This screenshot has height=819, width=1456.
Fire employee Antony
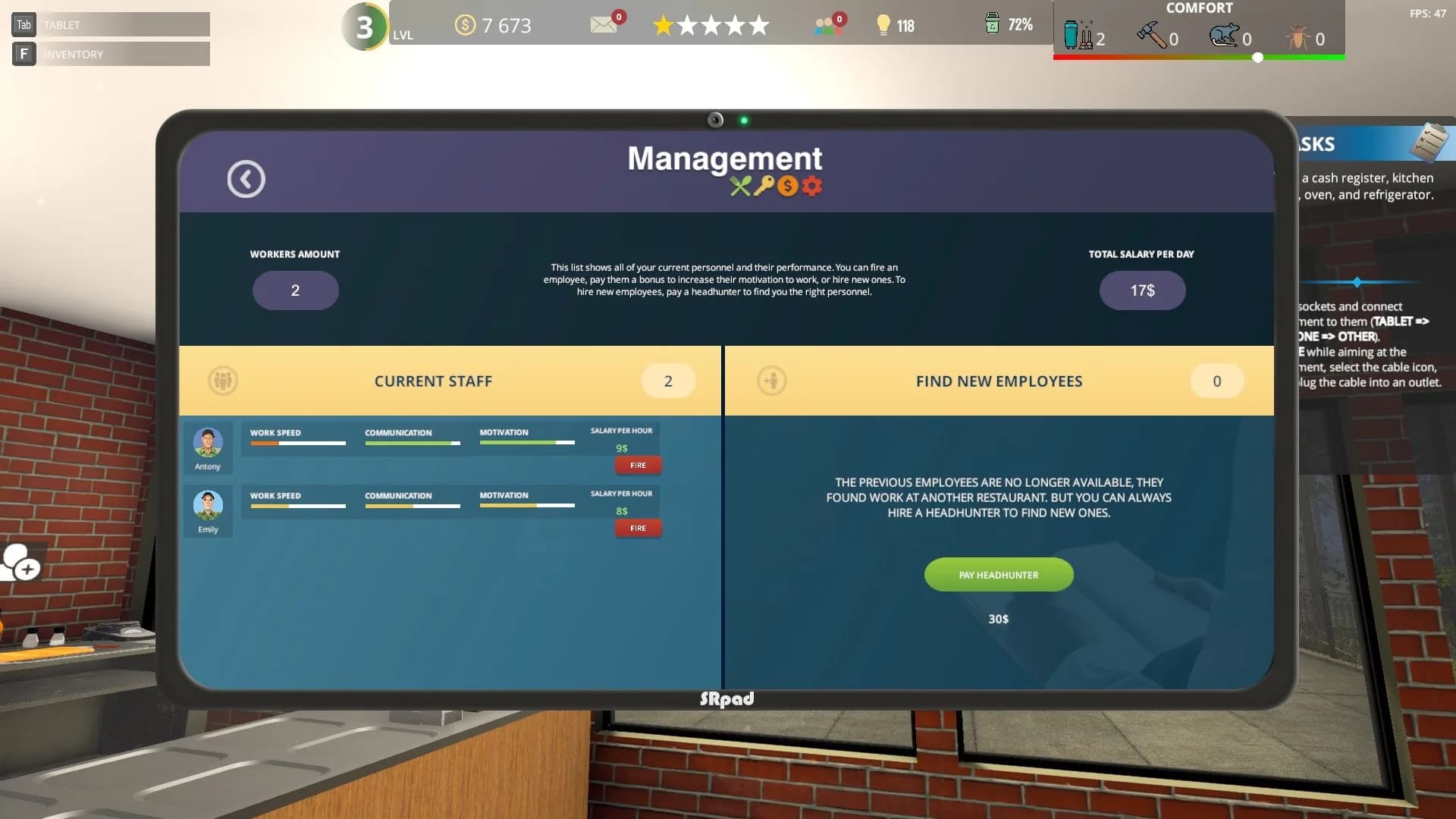click(x=638, y=465)
